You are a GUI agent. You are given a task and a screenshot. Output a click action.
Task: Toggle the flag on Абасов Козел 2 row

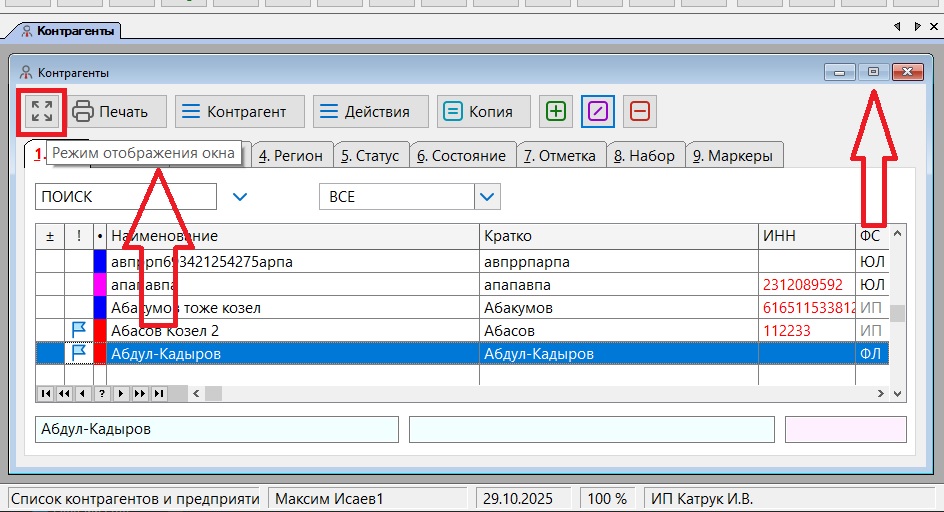[79, 330]
